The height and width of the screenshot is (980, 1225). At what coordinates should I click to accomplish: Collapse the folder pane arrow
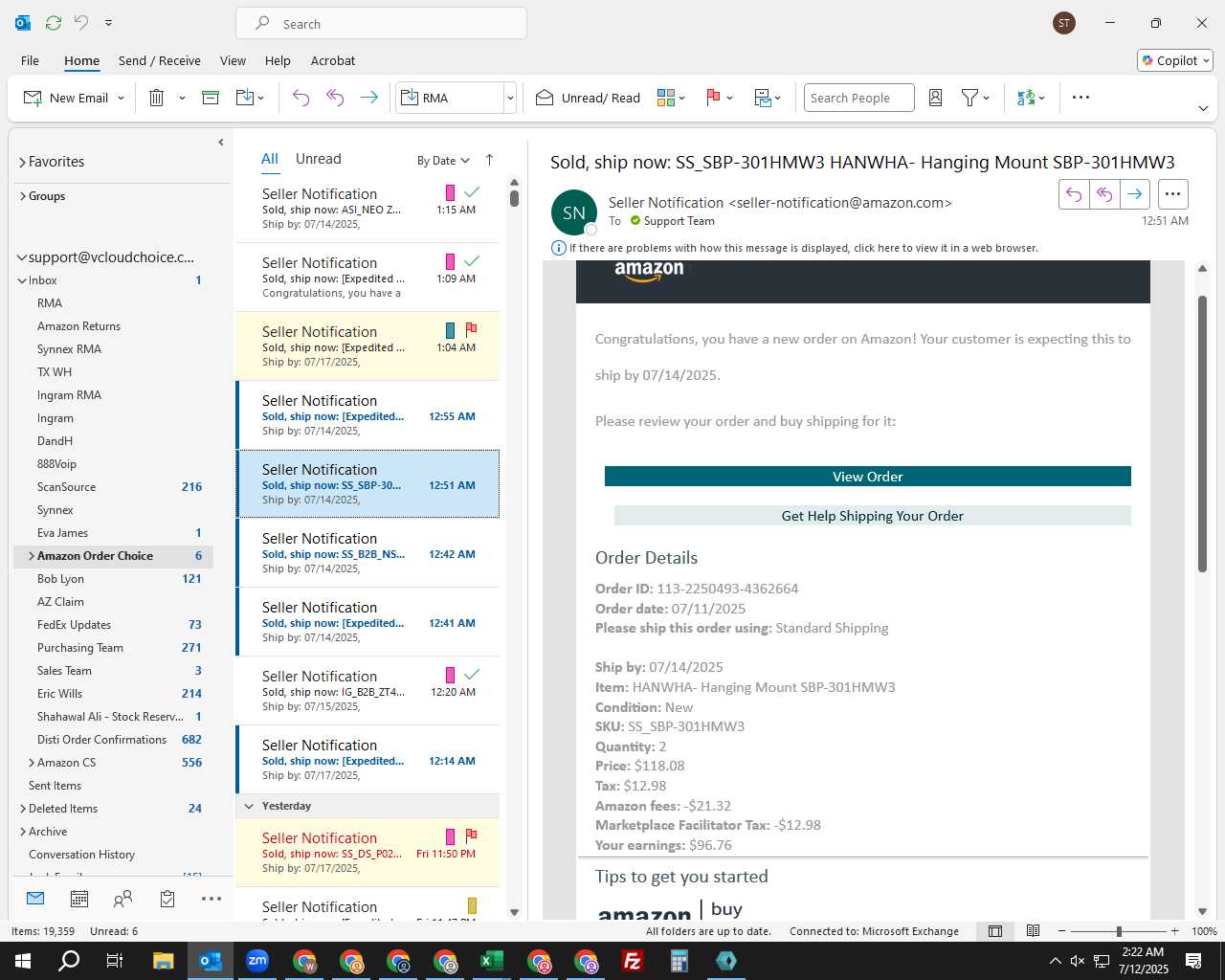coord(221,143)
